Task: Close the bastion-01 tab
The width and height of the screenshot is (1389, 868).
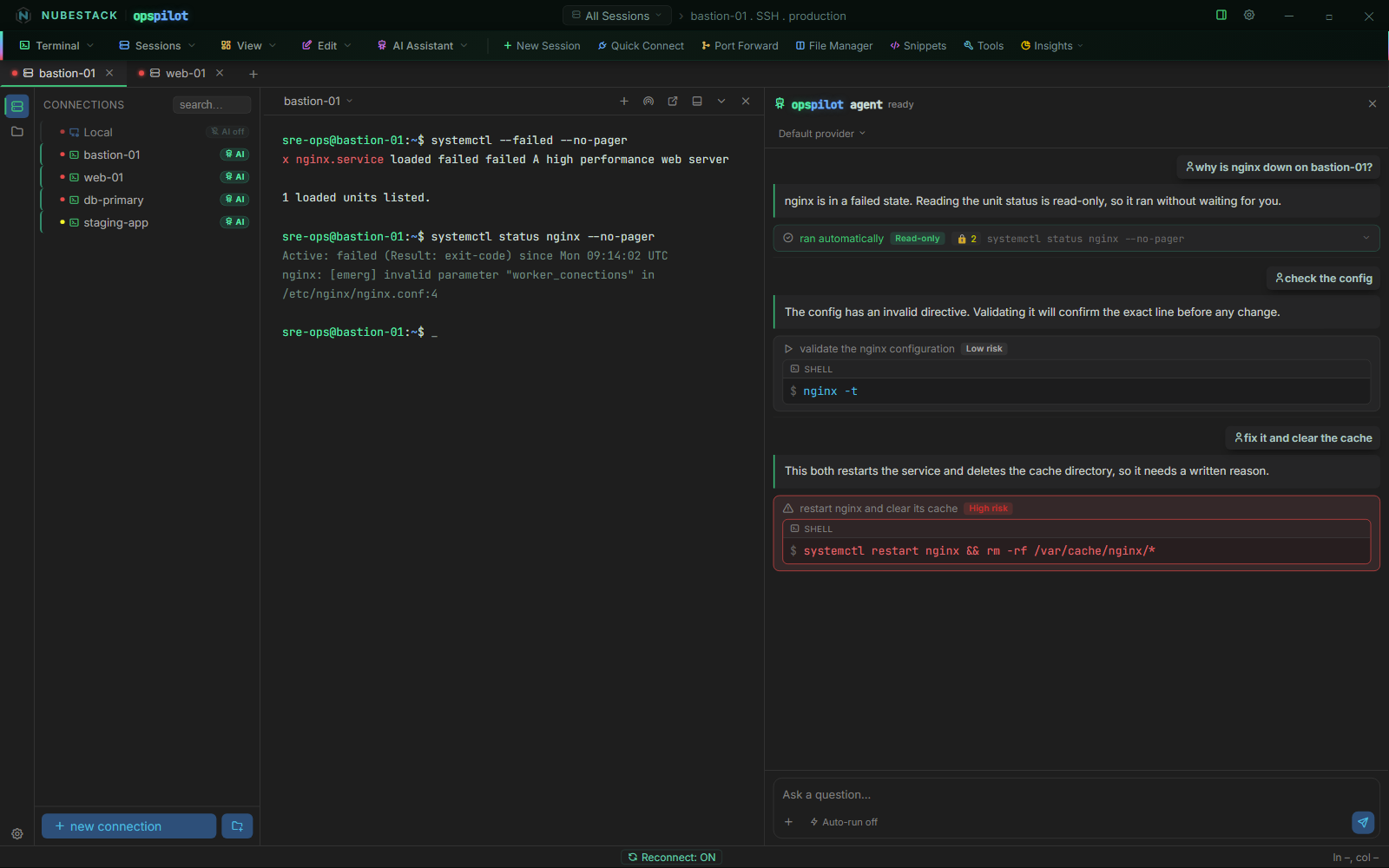Action: click(109, 73)
